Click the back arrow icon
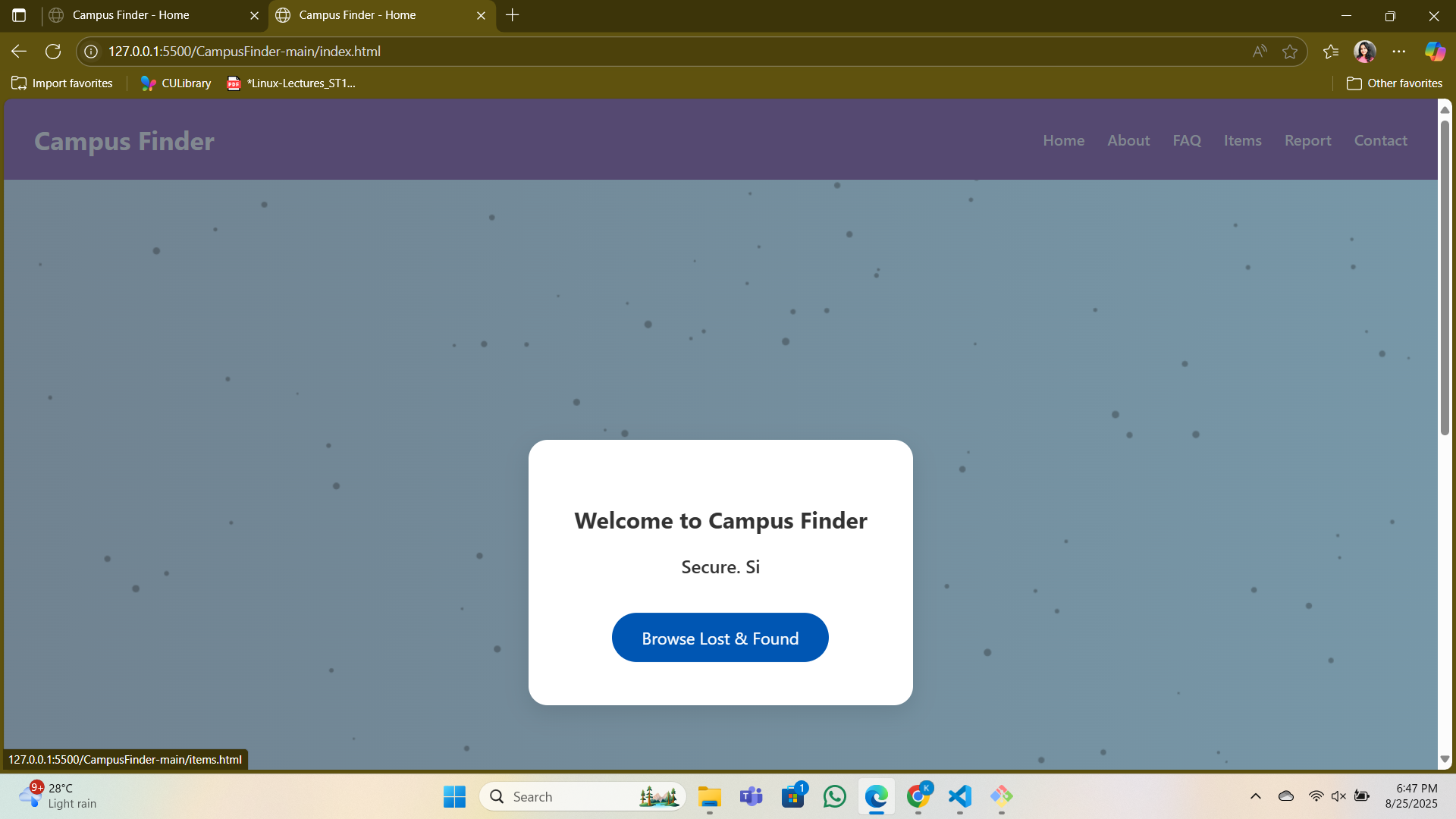The width and height of the screenshot is (1456, 819). (19, 52)
